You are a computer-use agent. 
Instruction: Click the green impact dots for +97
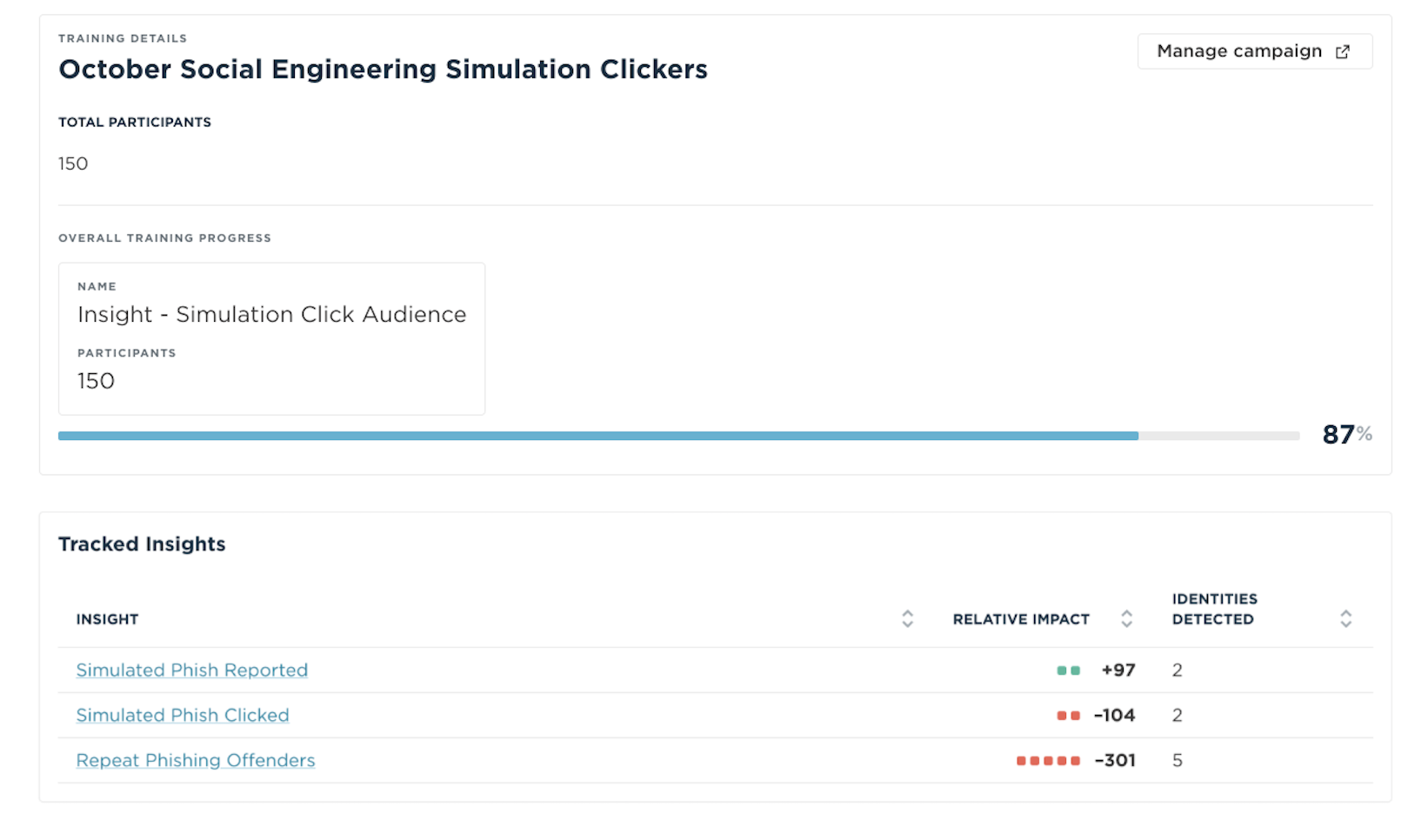(1068, 670)
